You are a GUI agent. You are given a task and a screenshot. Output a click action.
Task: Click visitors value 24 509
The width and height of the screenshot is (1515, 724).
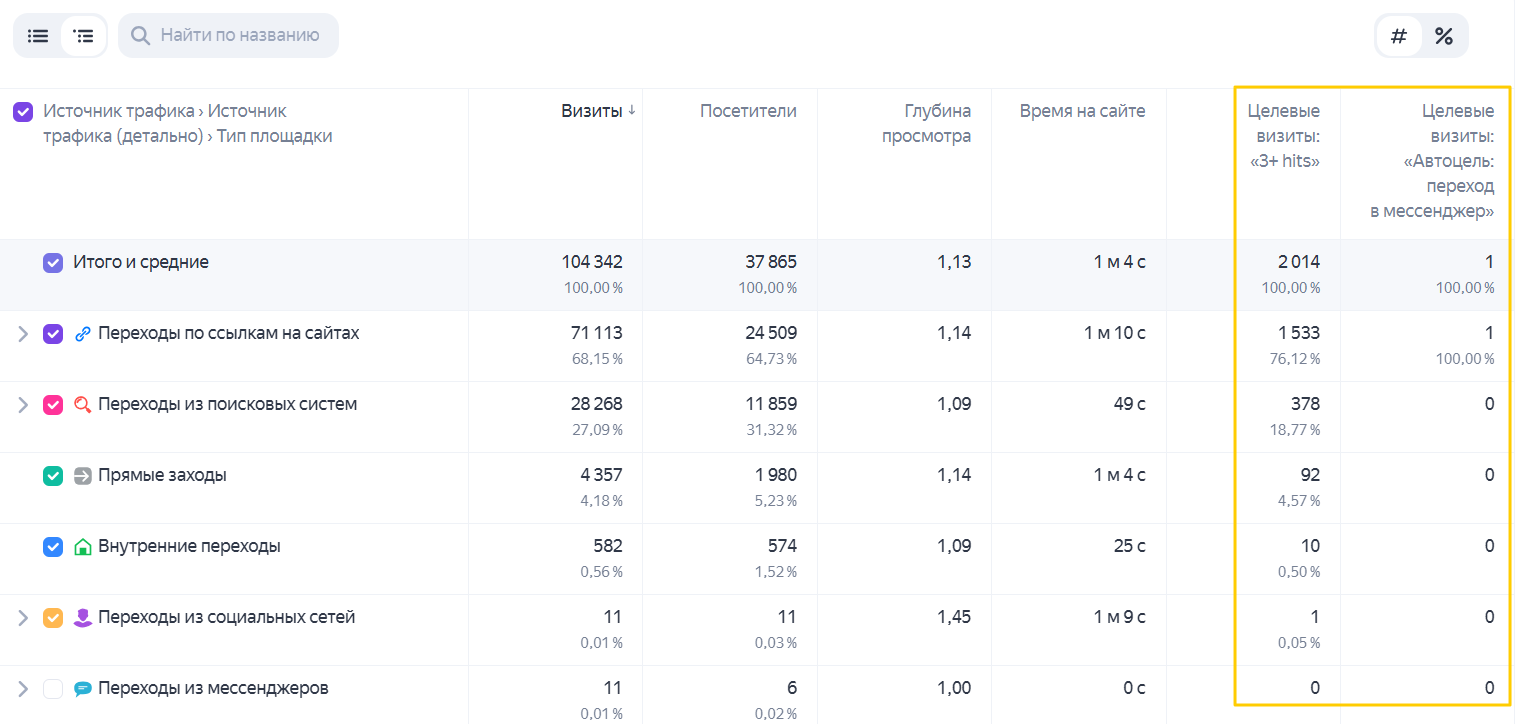tap(771, 333)
